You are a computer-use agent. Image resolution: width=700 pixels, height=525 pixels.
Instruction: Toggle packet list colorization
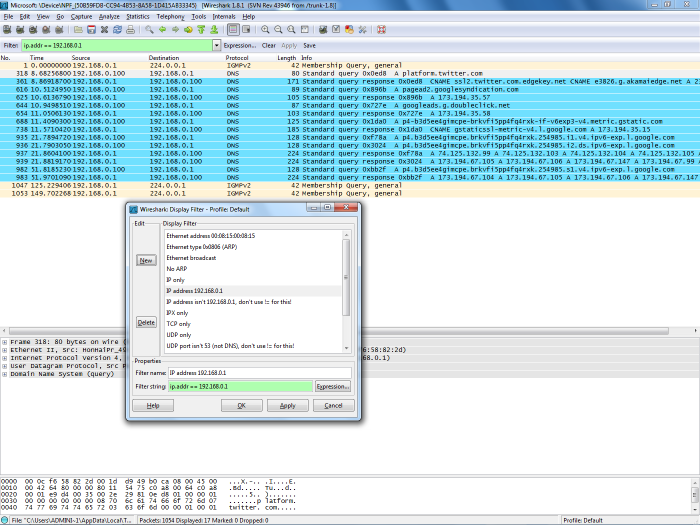coord(233,30)
